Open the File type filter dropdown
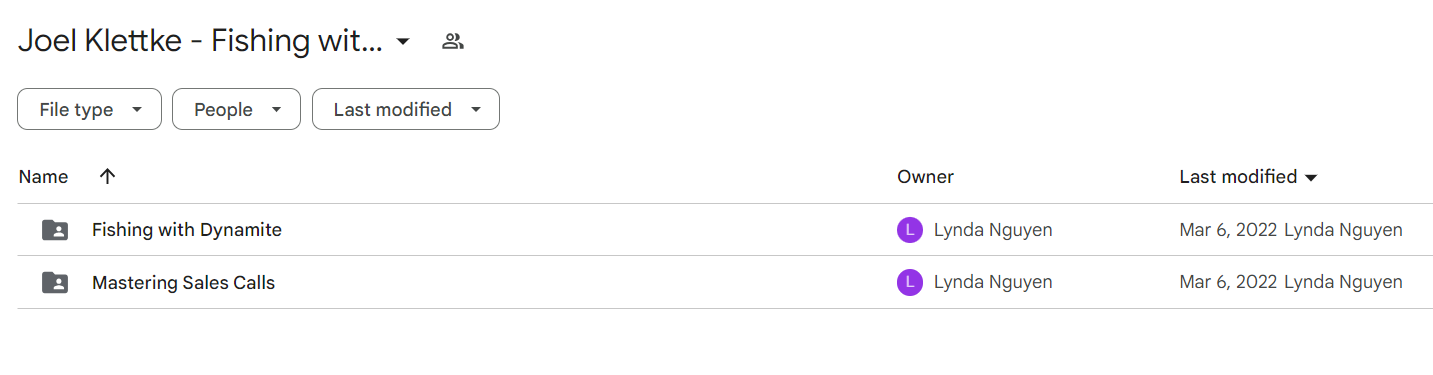This screenshot has width=1433, height=375. pos(89,110)
